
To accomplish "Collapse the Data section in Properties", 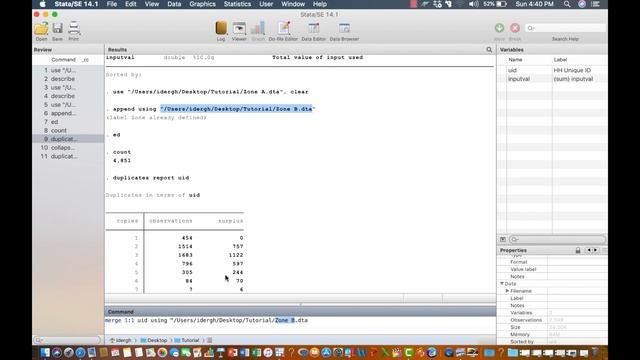I will tap(502, 284).
